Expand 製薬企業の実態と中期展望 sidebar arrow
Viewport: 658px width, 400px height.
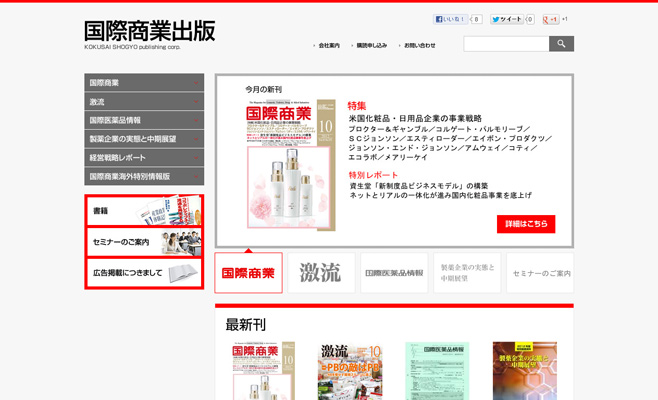tap(196, 139)
